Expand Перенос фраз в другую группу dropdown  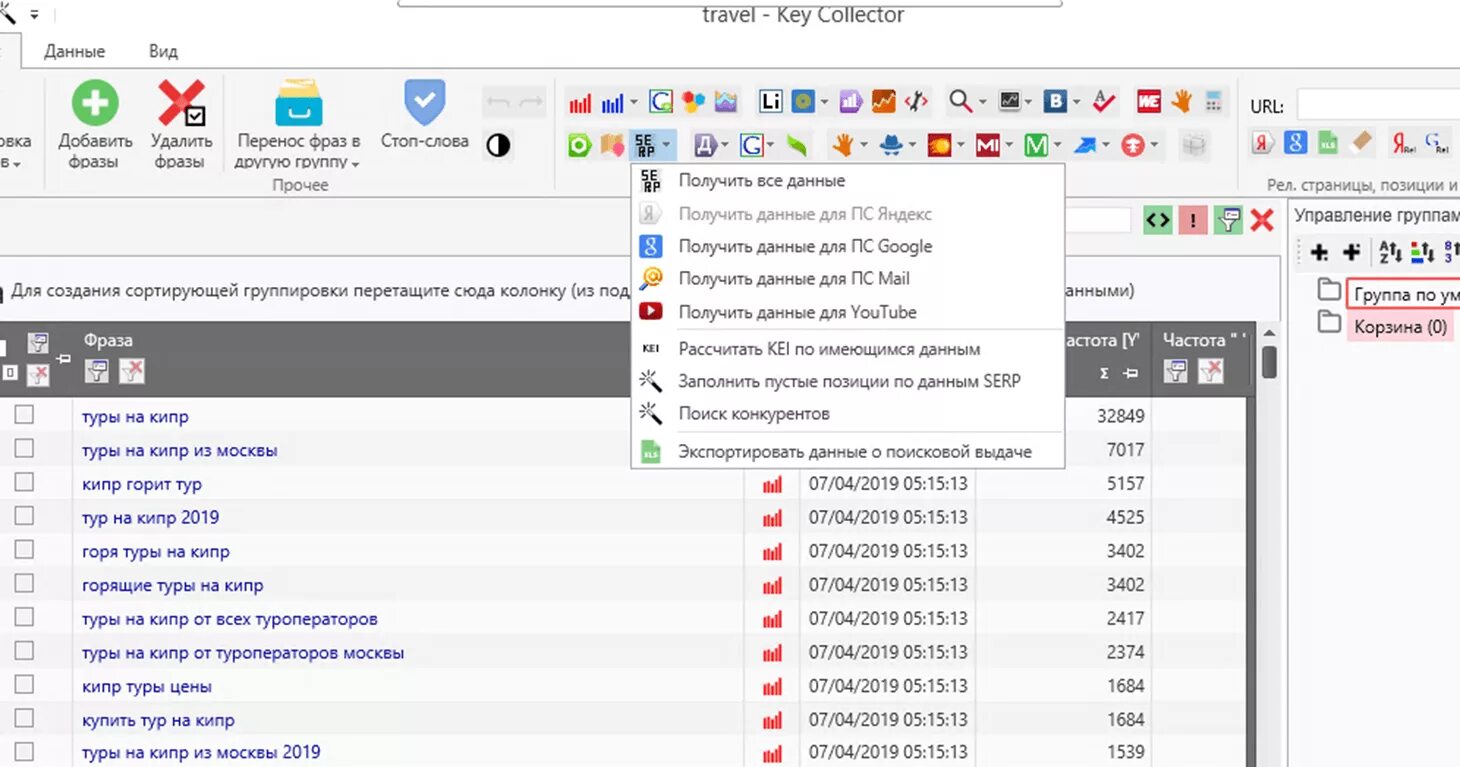355,164
